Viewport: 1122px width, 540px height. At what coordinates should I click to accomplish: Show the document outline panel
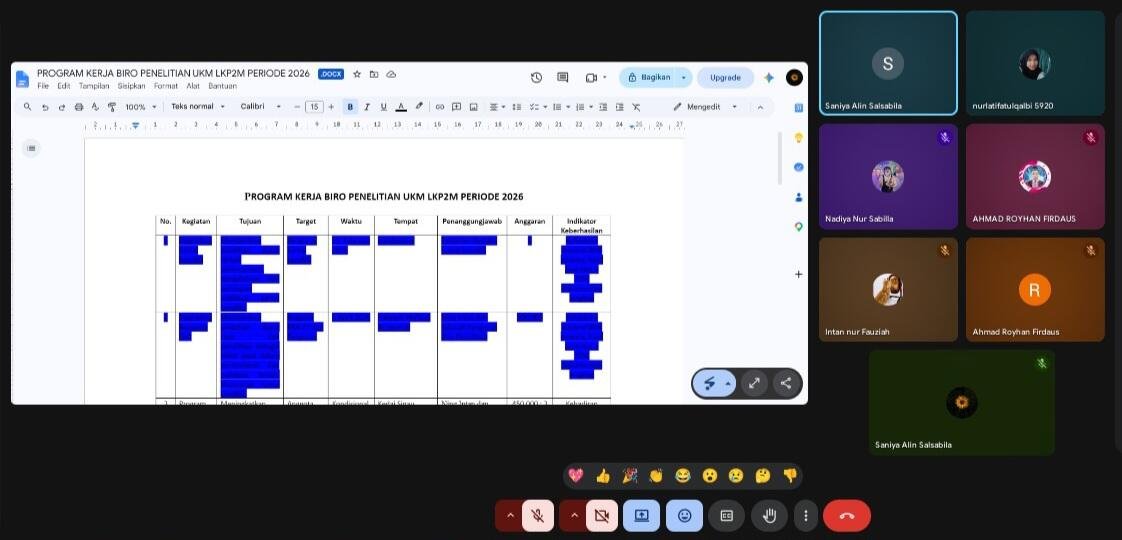(x=31, y=148)
